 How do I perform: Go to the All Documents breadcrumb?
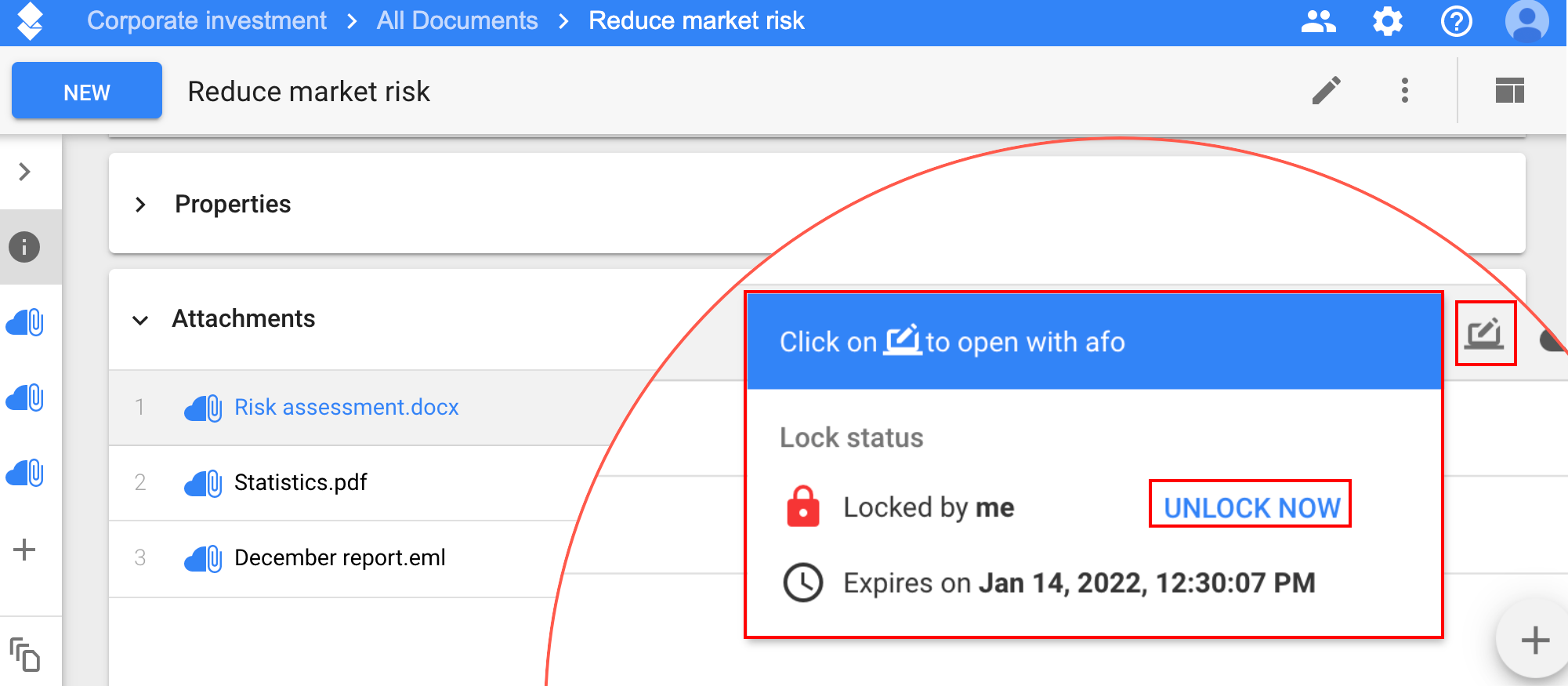coord(458,21)
